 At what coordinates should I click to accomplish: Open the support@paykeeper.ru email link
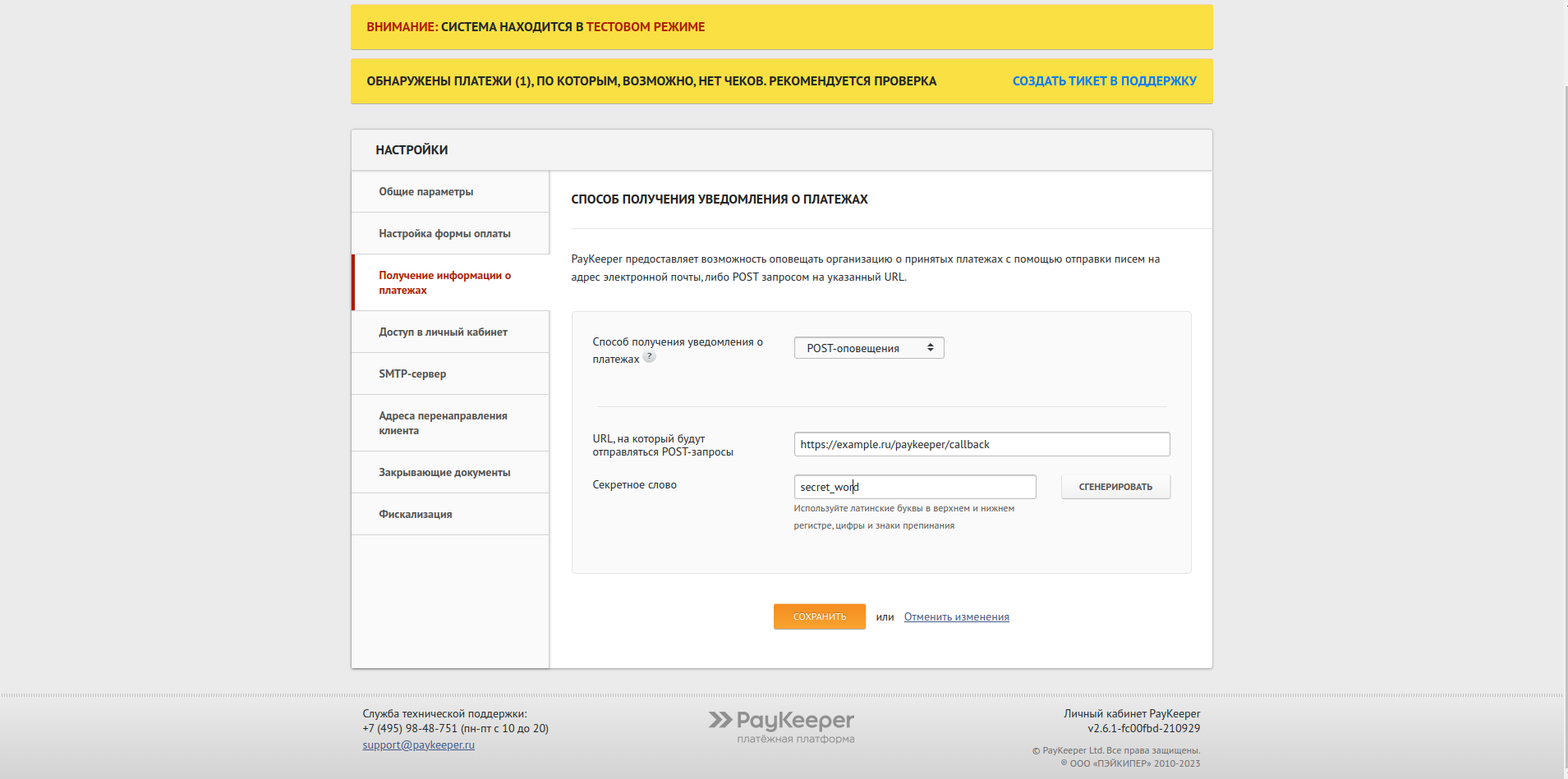point(418,745)
